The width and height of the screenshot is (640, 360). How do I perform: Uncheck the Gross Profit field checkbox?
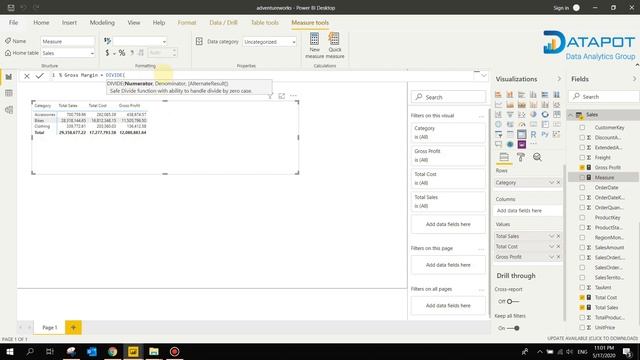click(x=582, y=167)
